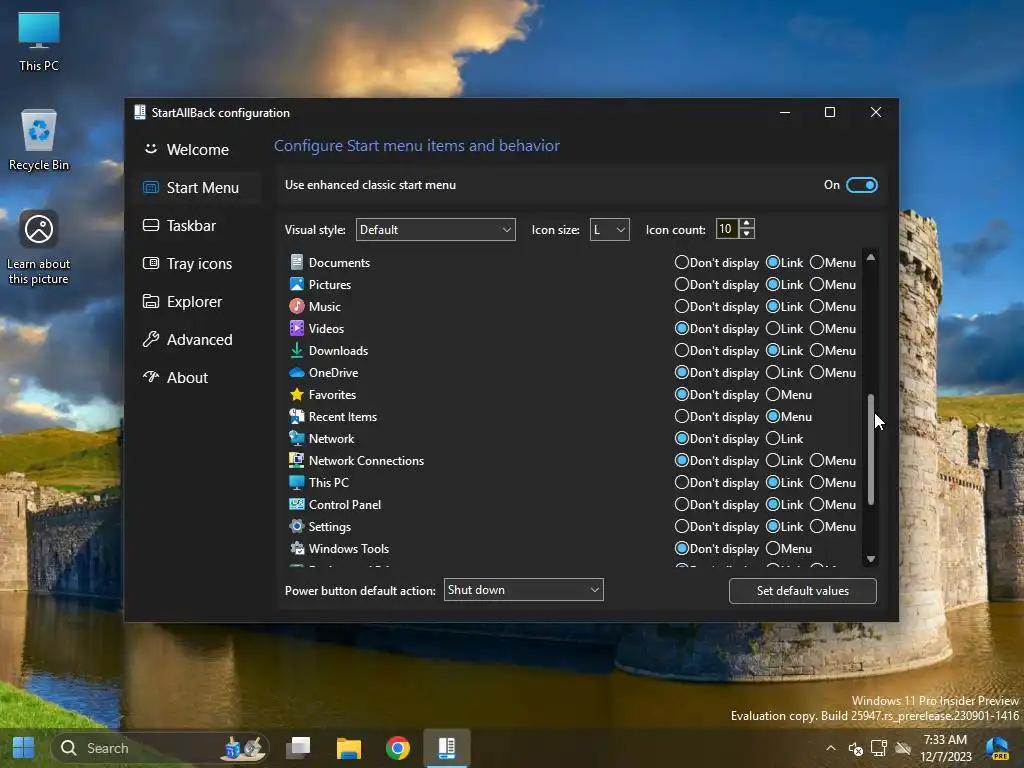Viewport: 1024px width, 768px height.
Task: Click the Windows Tools icon
Action: click(296, 549)
